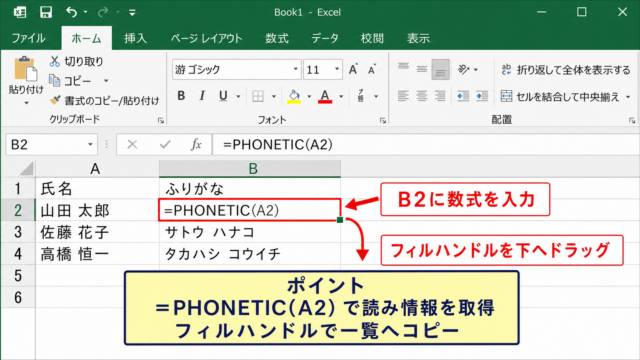
Task: Select column B header
Action: (250, 169)
